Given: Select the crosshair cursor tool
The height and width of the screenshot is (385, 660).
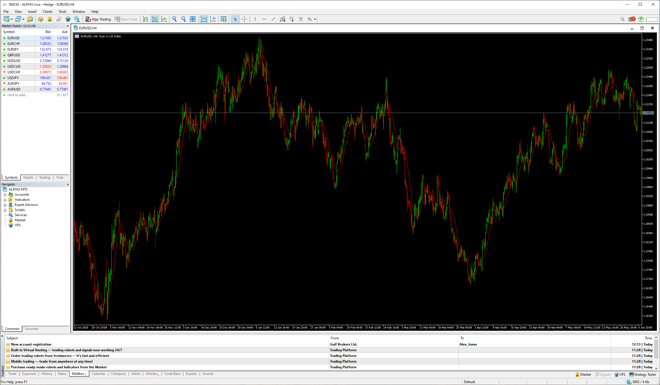Looking at the screenshot, I should (x=244, y=19).
